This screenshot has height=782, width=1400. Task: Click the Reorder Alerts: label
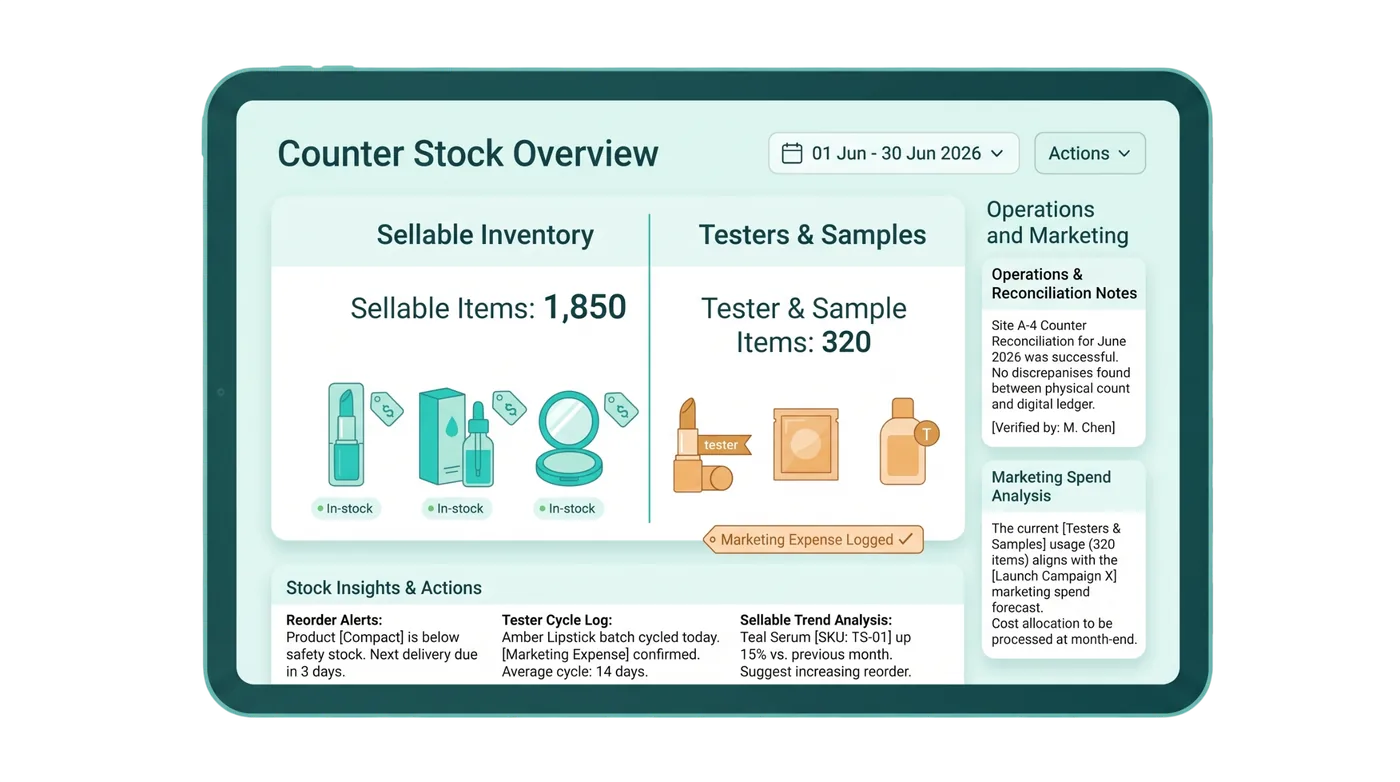[x=334, y=620]
